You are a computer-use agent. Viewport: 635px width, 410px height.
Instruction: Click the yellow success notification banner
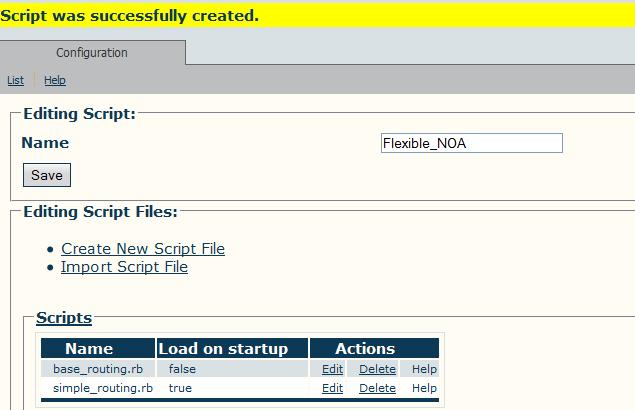[x=318, y=15]
